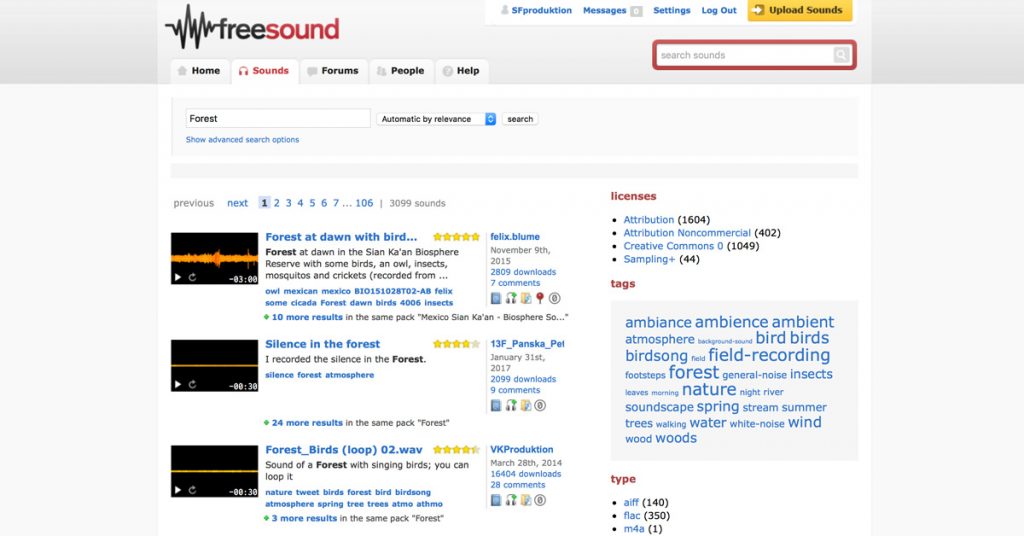1024x536 pixels.
Task: Select the Sounds tab
Action: [x=264, y=71]
